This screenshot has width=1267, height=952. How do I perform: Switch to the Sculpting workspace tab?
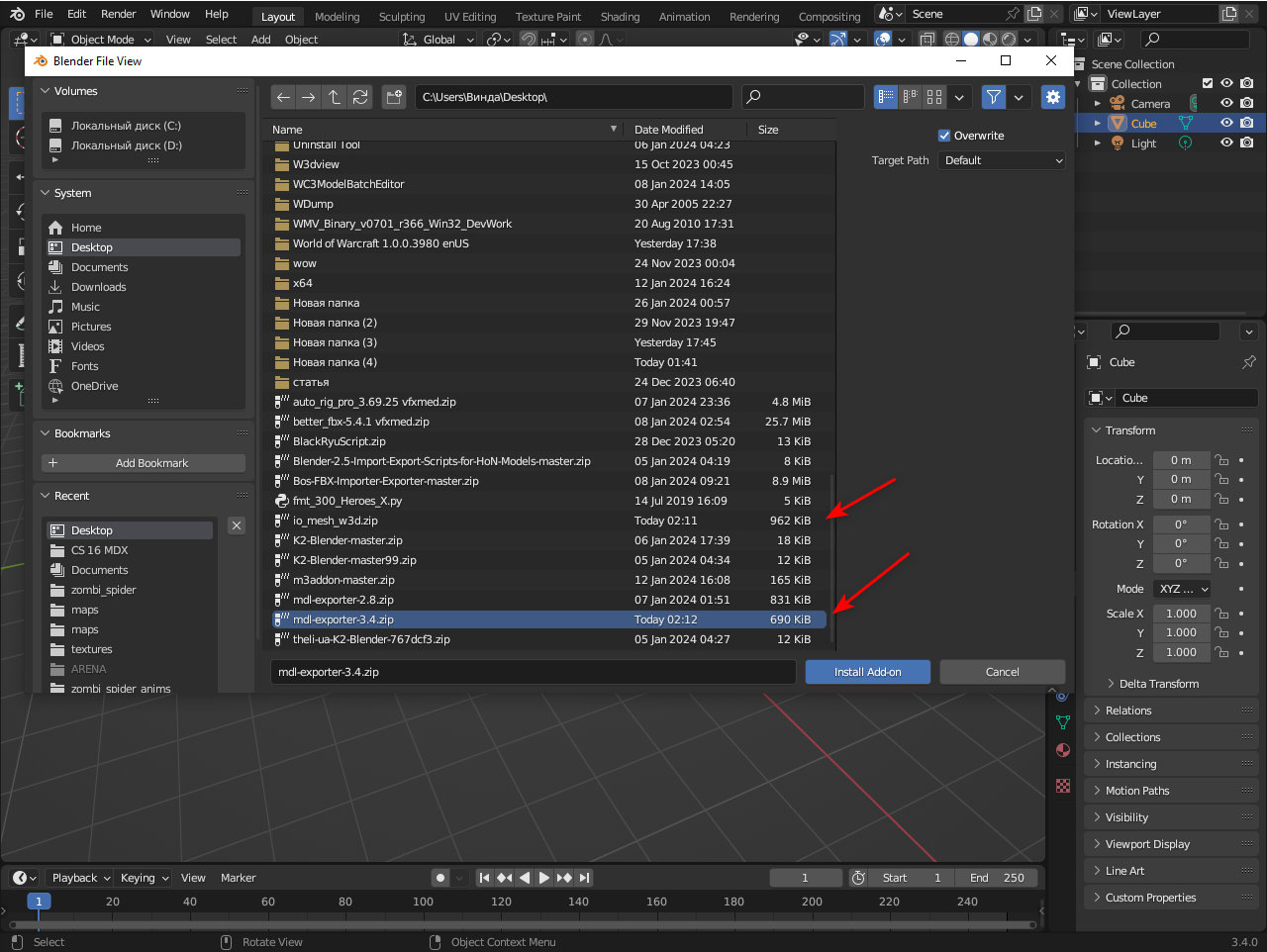tap(401, 17)
